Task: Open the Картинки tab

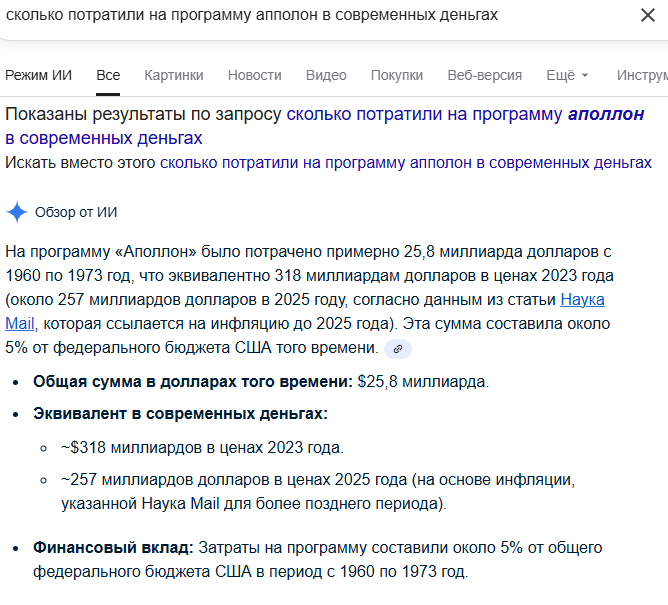Action: [x=173, y=75]
